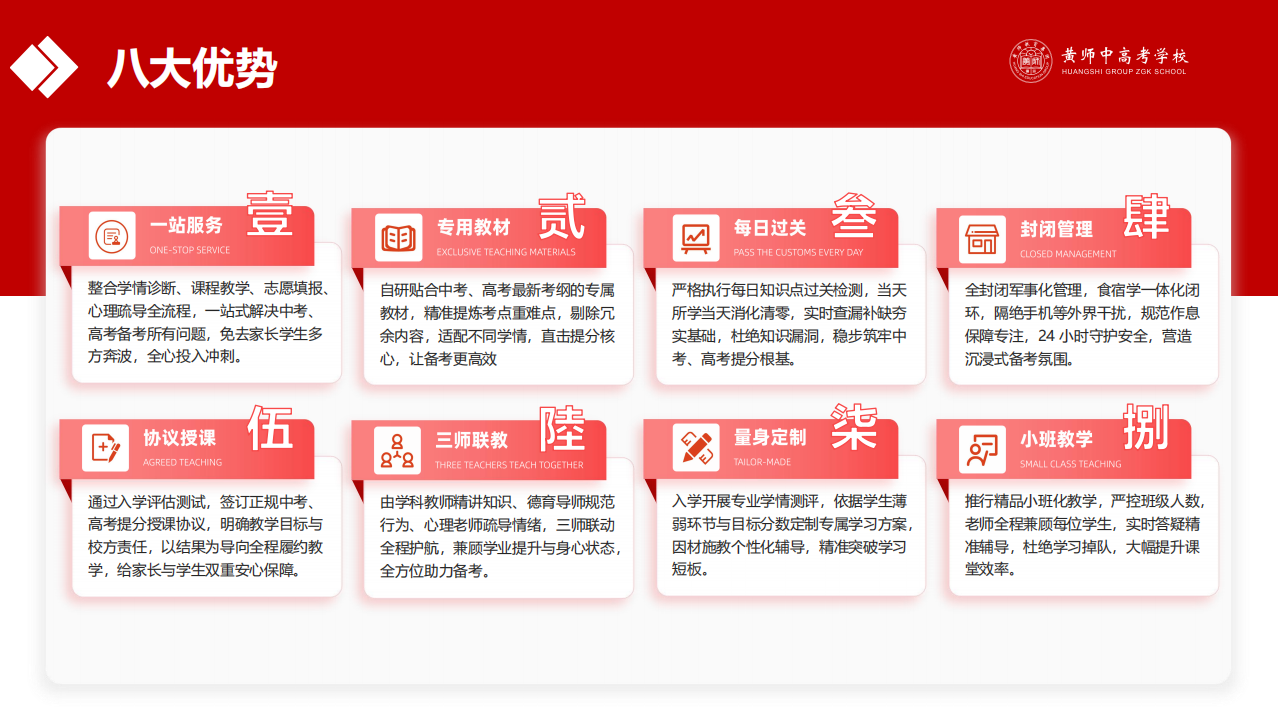Click the large numeral 捌
Screen dimensions: 1278x717
point(1146,429)
